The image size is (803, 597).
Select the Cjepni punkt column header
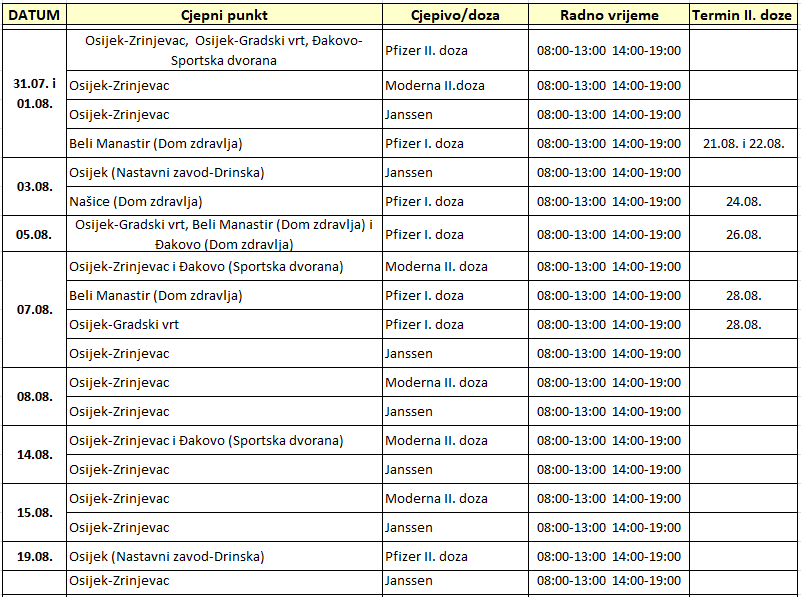pyautogui.click(x=224, y=16)
